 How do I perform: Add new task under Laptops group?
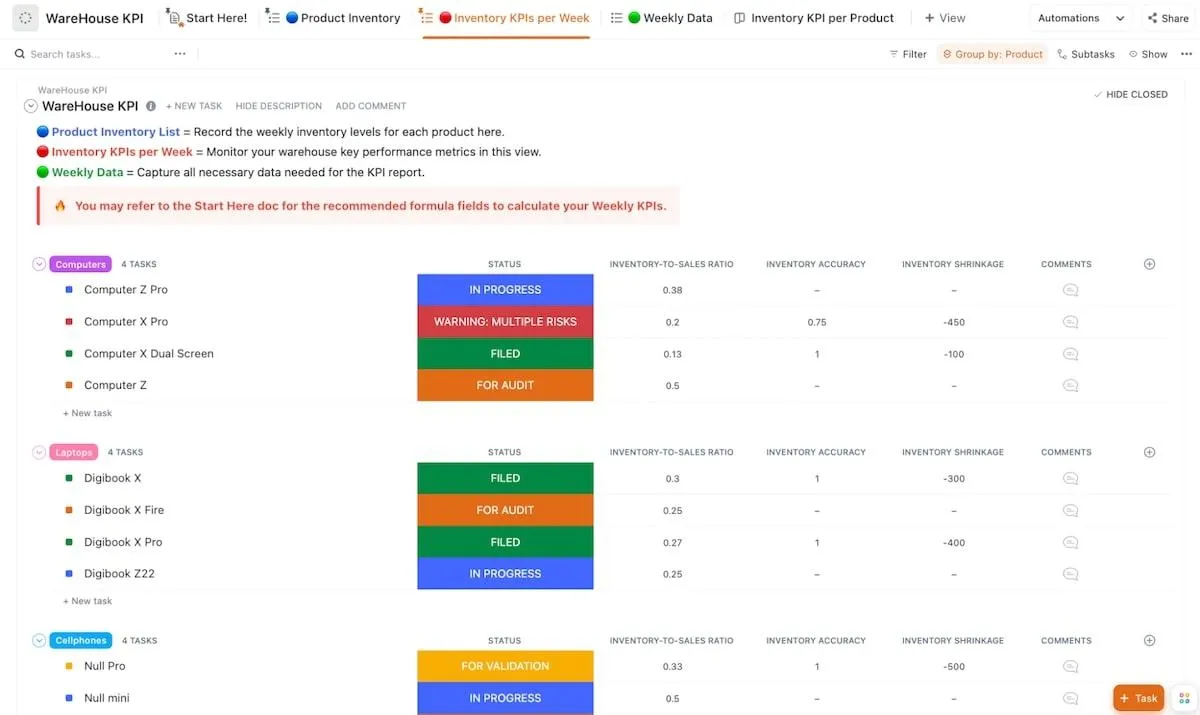pos(88,601)
